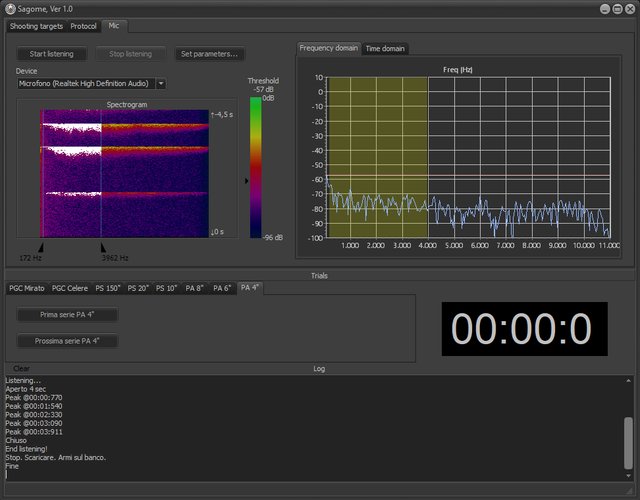Click 'Stop. Scaricare. Armi sul banco.' log line

(56, 458)
